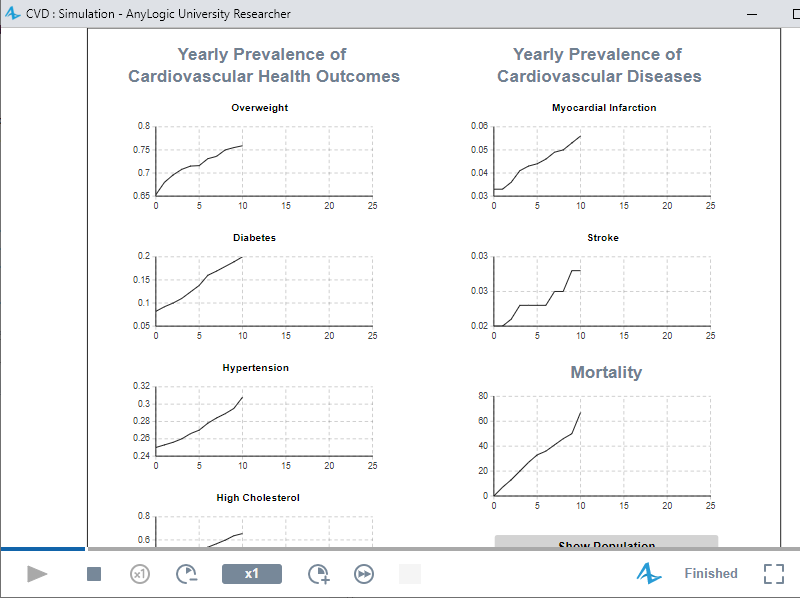Click the Overweight prevalence chart
Viewport: 800px width, 598px height.
point(264,160)
